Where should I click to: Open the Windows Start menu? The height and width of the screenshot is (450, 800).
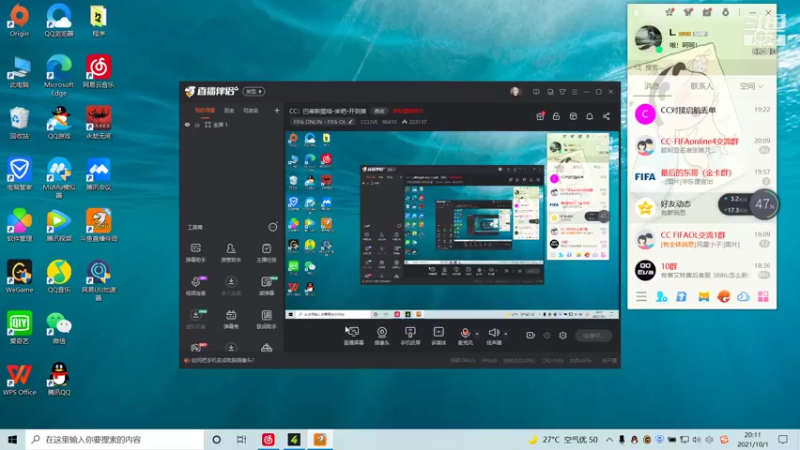point(13,439)
